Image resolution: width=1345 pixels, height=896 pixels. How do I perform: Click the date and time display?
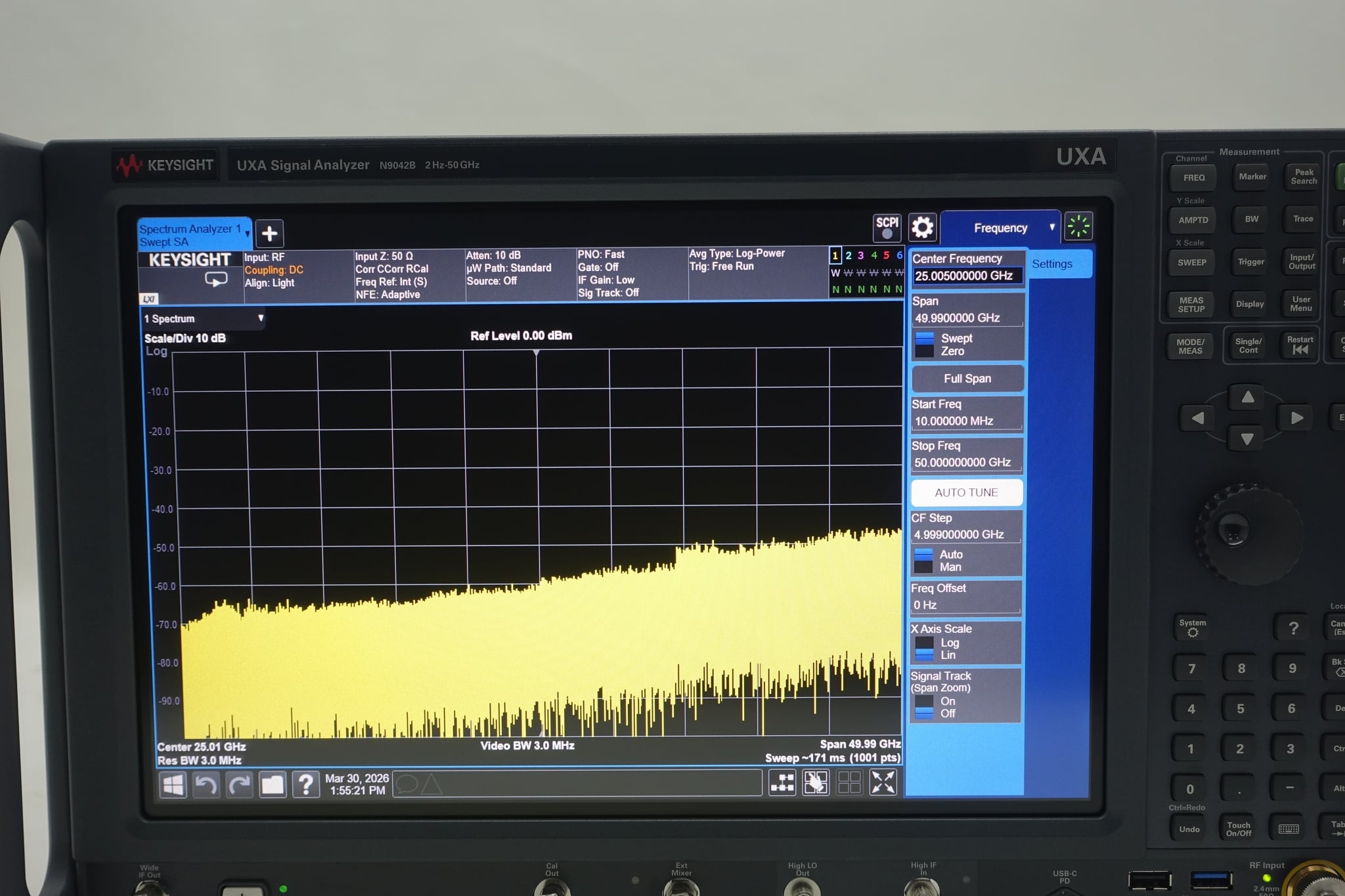(357, 784)
